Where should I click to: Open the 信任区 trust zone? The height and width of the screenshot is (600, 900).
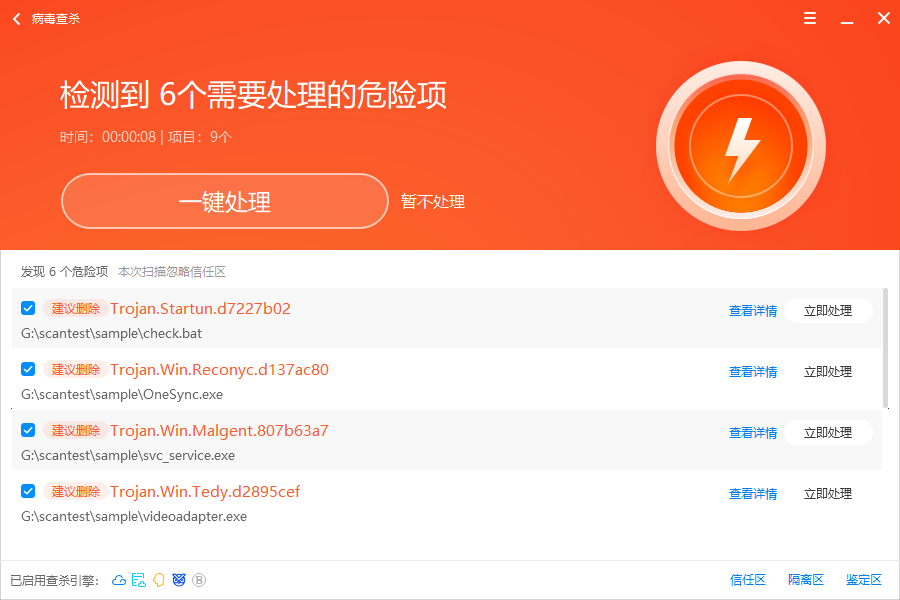tap(747, 580)
